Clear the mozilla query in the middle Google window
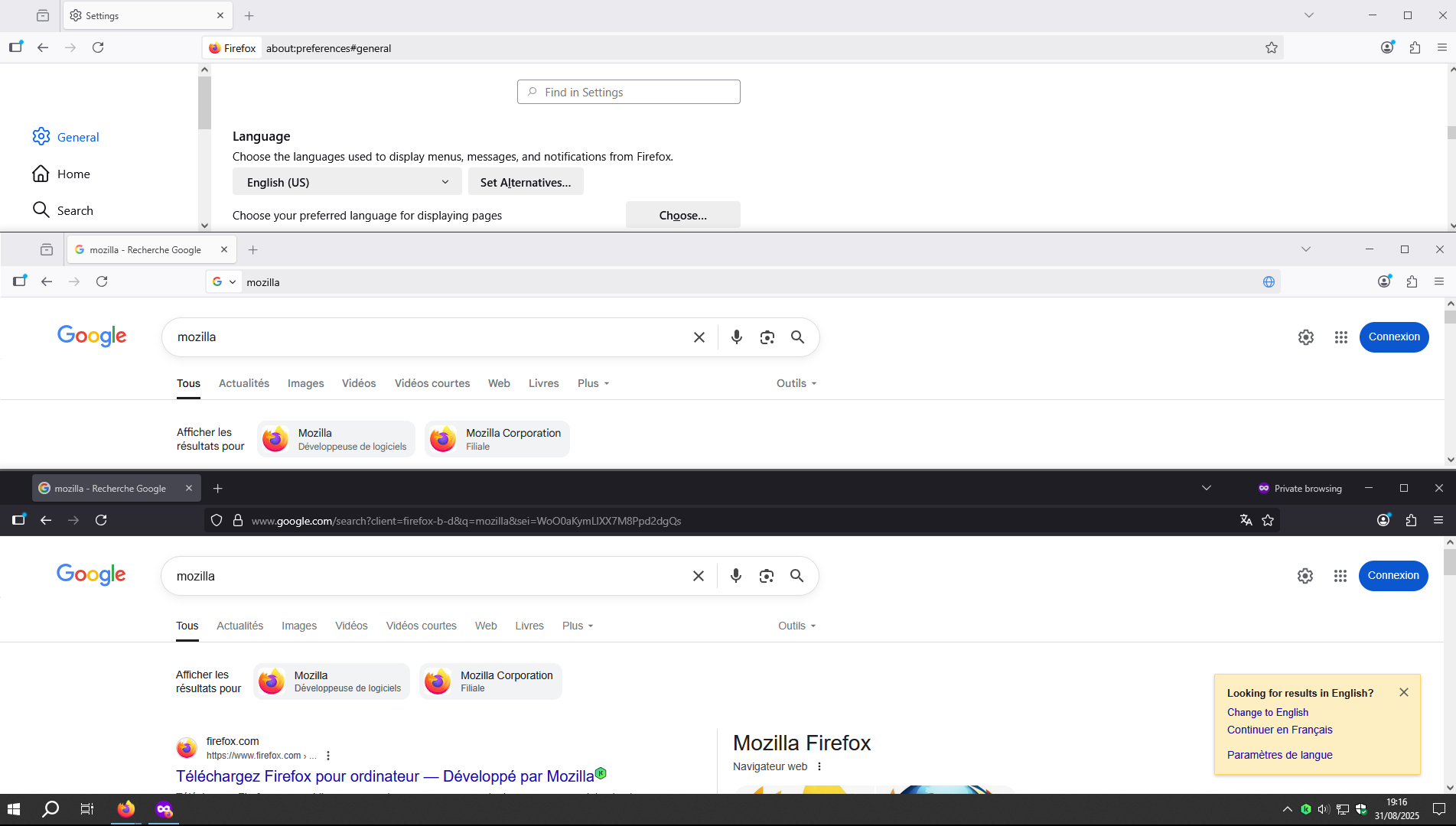The width and height of the screenshot is (1456, 826). tap(699, 337)
